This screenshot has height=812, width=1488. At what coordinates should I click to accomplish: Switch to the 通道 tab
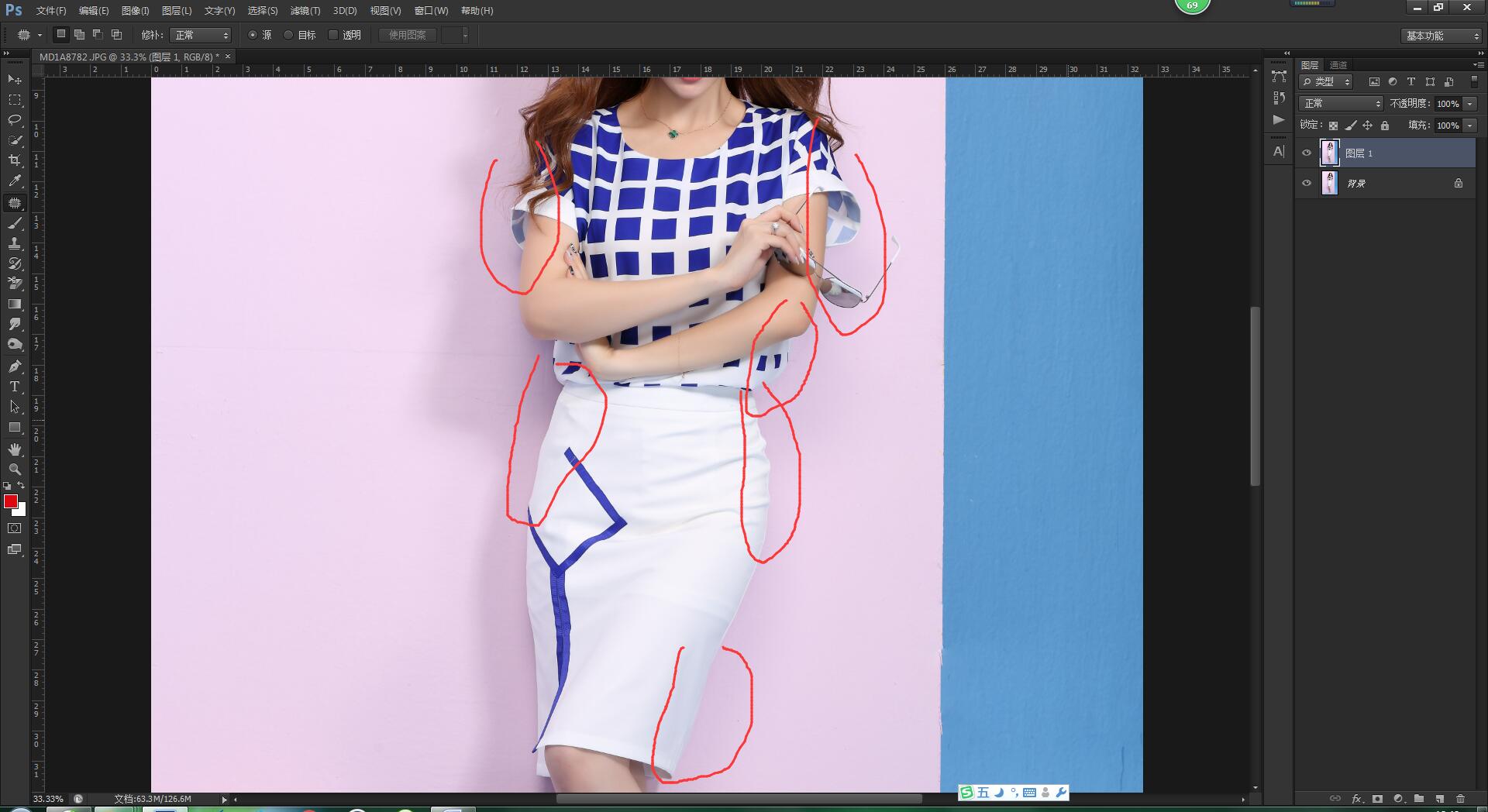point(1338,65)
